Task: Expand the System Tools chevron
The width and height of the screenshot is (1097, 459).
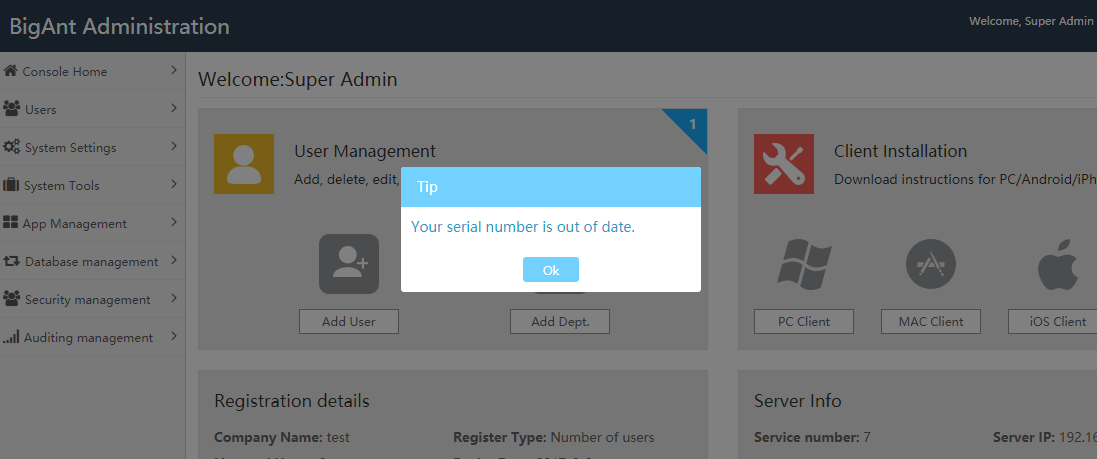Action: [x=174, y=184]
